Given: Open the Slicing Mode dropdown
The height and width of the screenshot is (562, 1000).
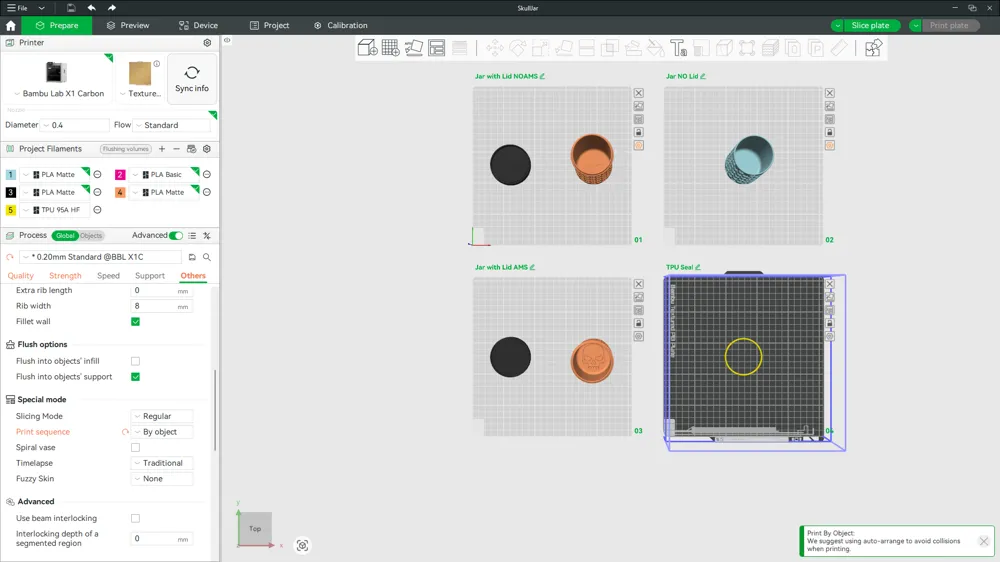Looking at the screenshot, I should 162,416.
